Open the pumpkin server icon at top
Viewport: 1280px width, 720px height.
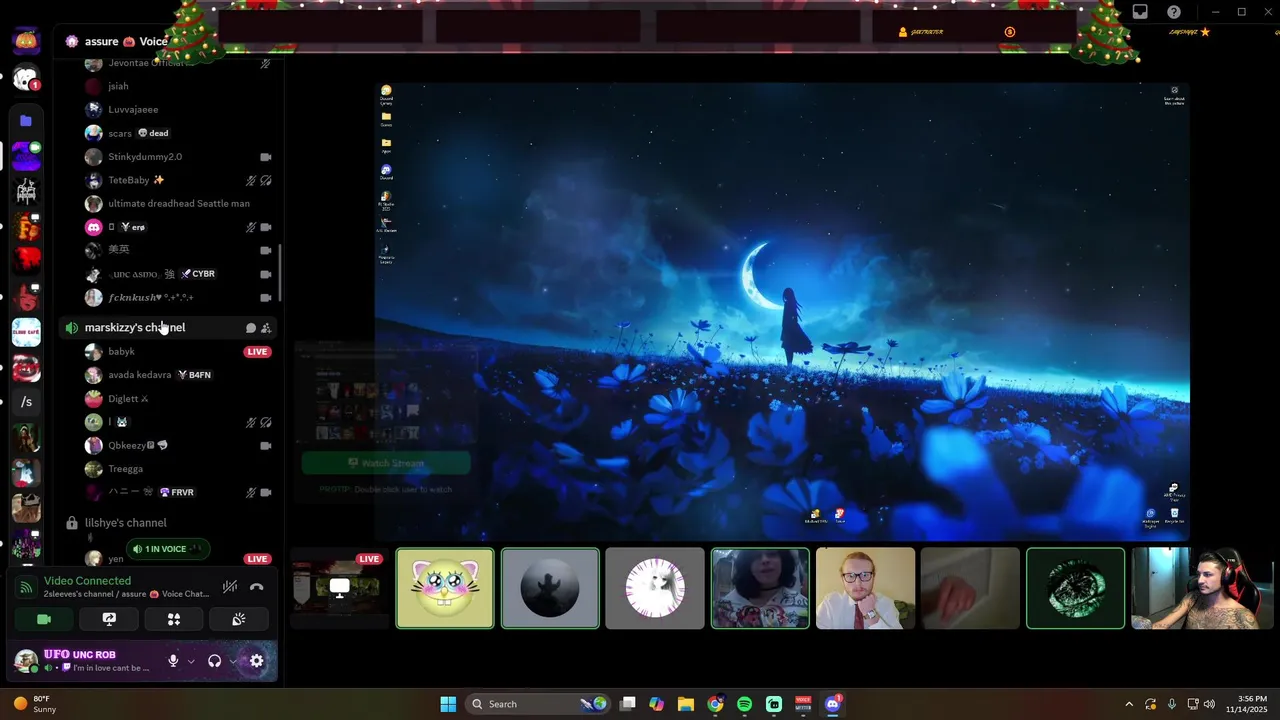26,41
